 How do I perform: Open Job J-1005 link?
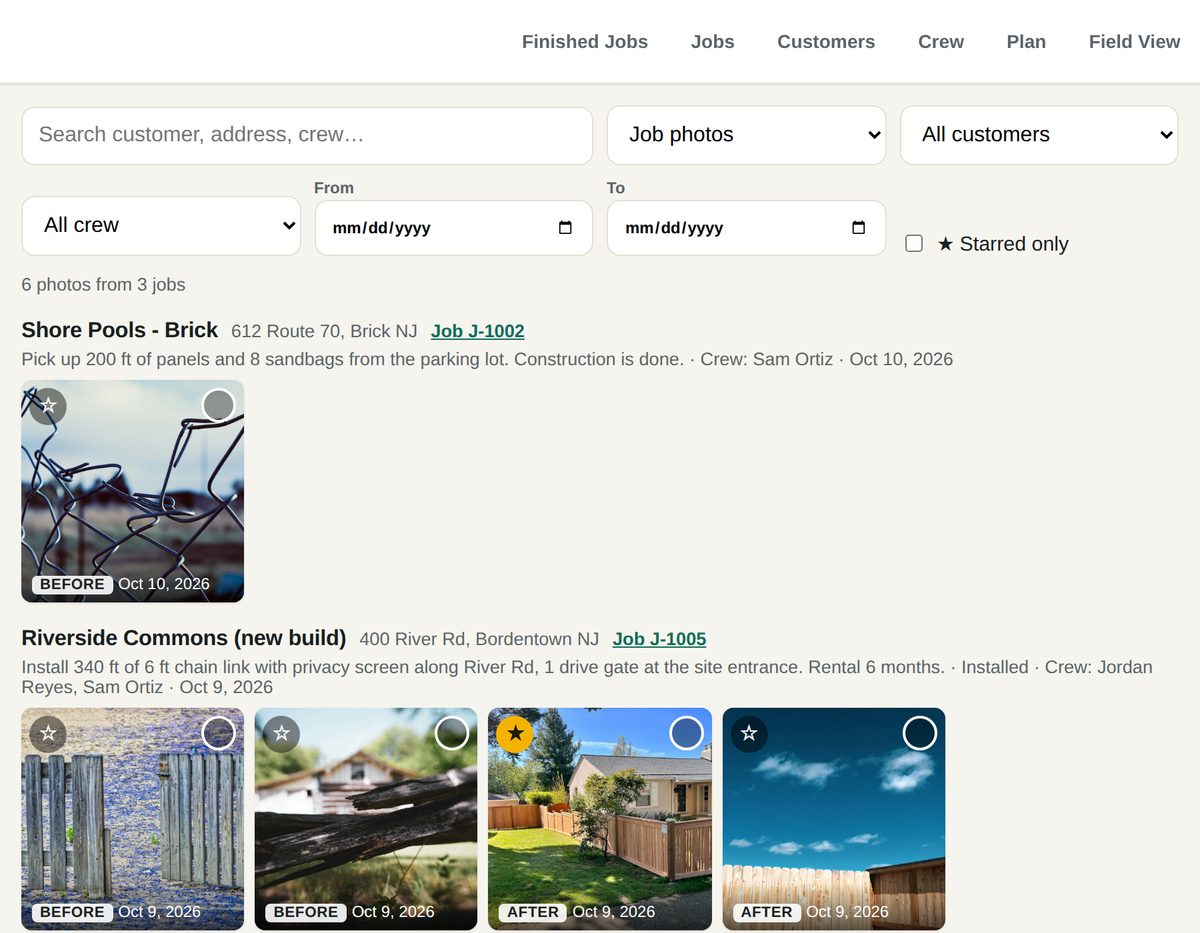tap(660, 639)
